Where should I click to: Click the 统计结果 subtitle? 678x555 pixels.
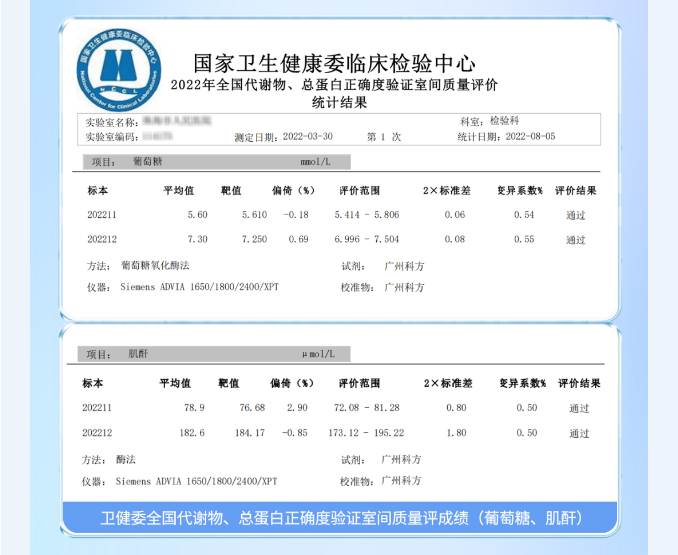tap(339, 102)
